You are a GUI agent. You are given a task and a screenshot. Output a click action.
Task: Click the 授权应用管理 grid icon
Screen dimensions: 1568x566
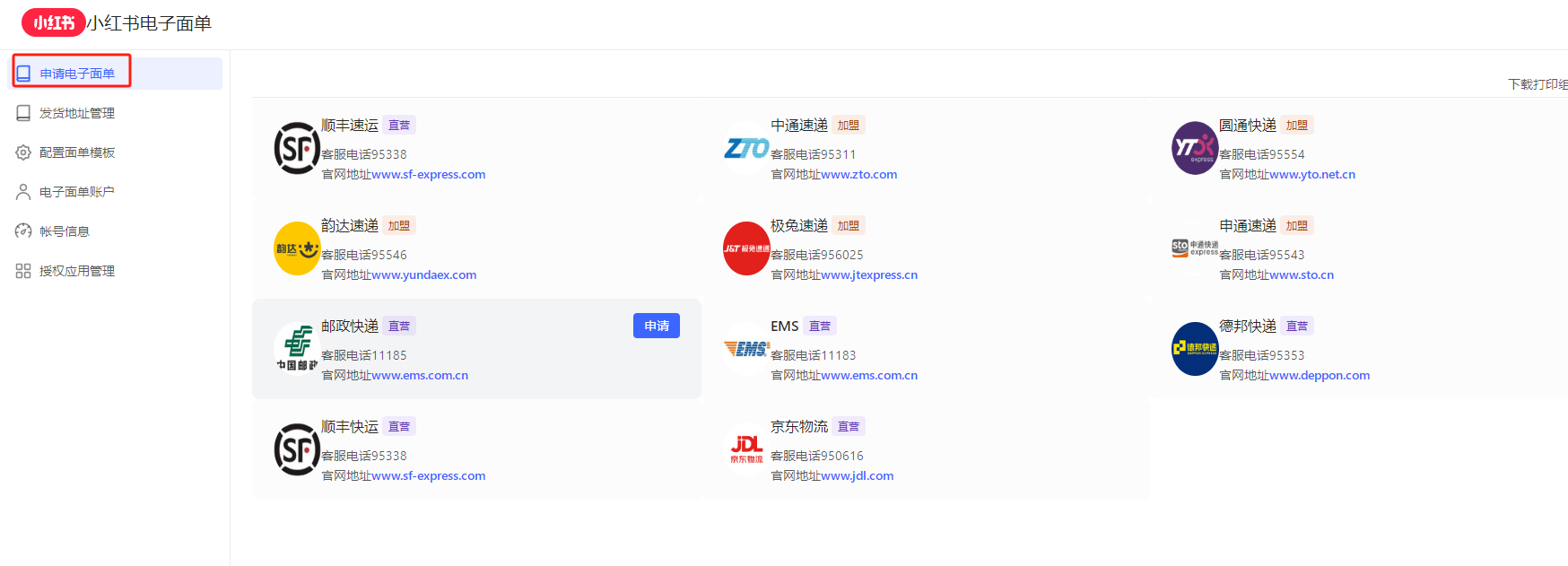click(x=23, y=271)
